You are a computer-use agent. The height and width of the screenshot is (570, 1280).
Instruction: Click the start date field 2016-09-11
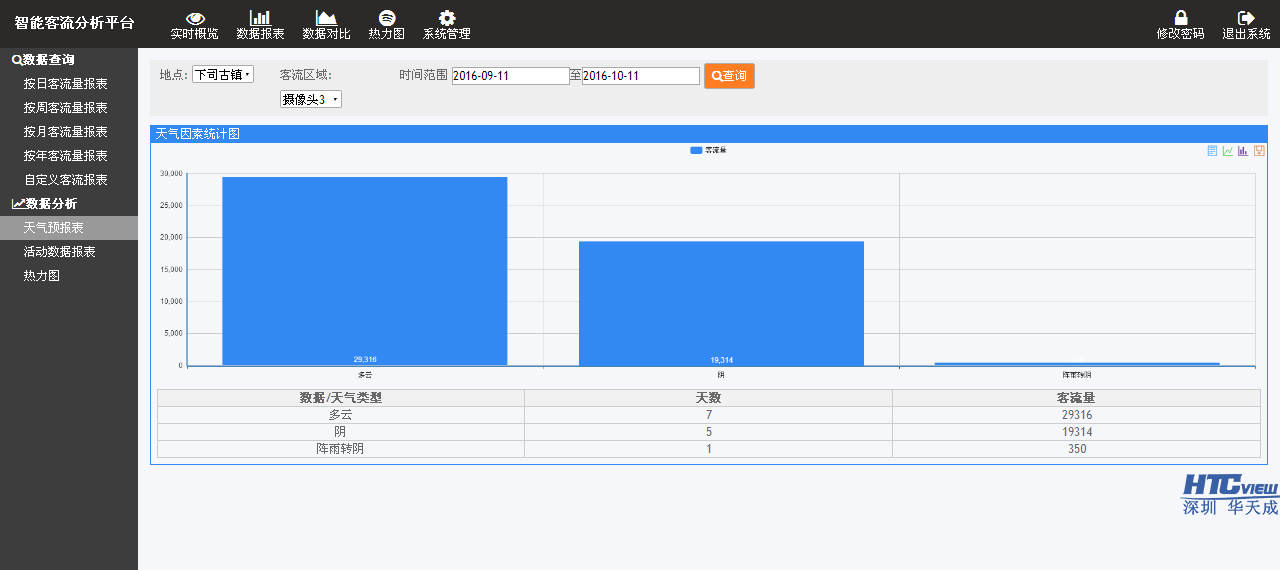point(510,76)
